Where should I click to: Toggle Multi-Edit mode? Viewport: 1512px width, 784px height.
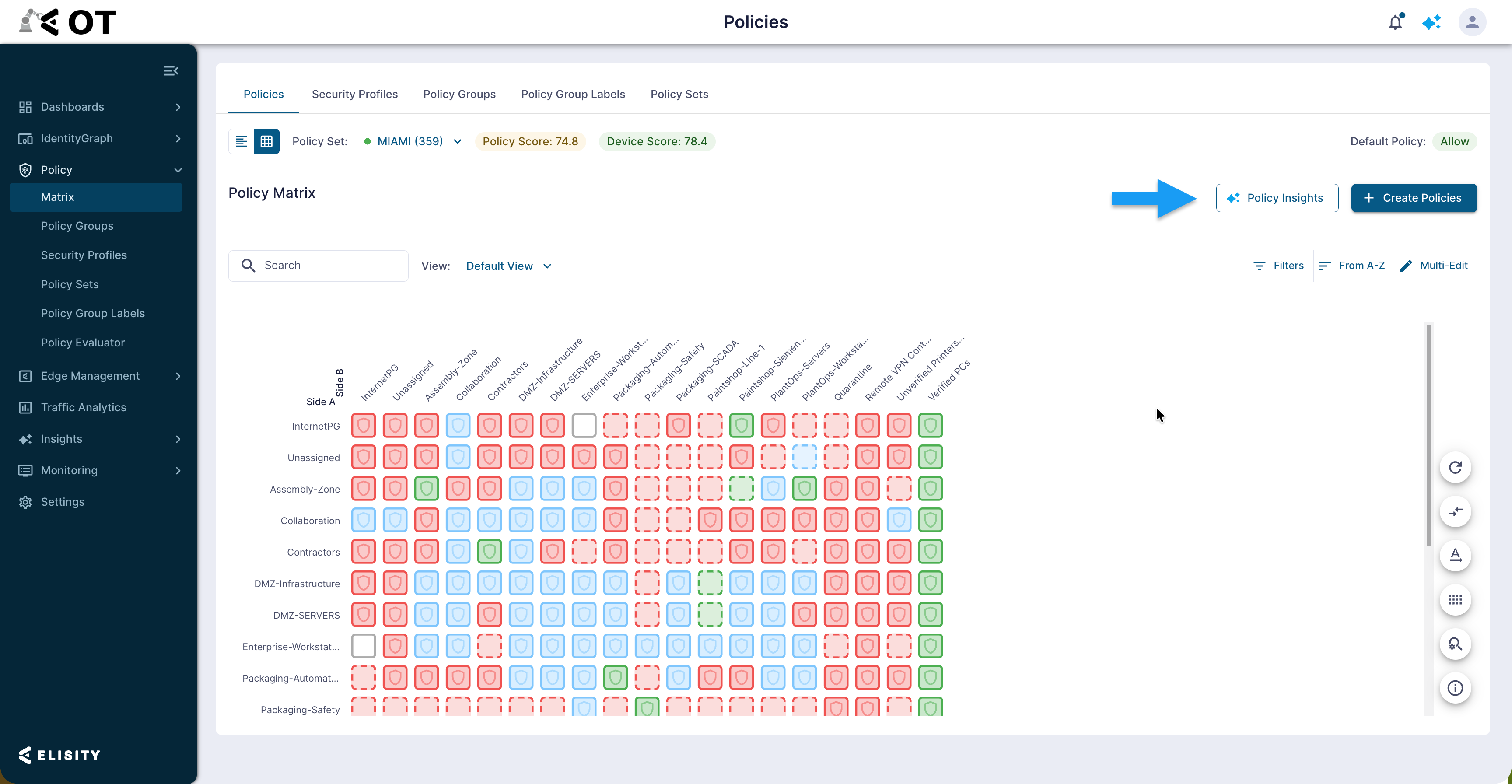click(1433, 266)
